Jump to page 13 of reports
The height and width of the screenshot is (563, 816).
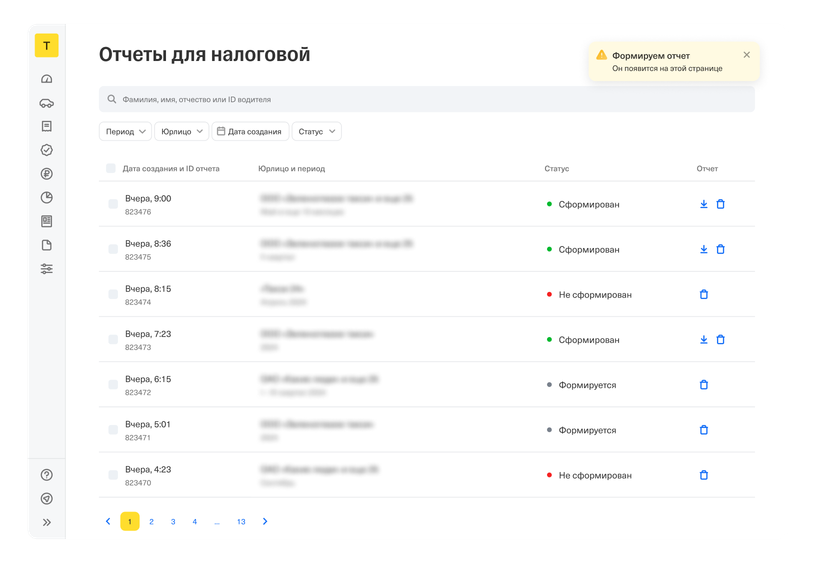[x=241, y=521]
